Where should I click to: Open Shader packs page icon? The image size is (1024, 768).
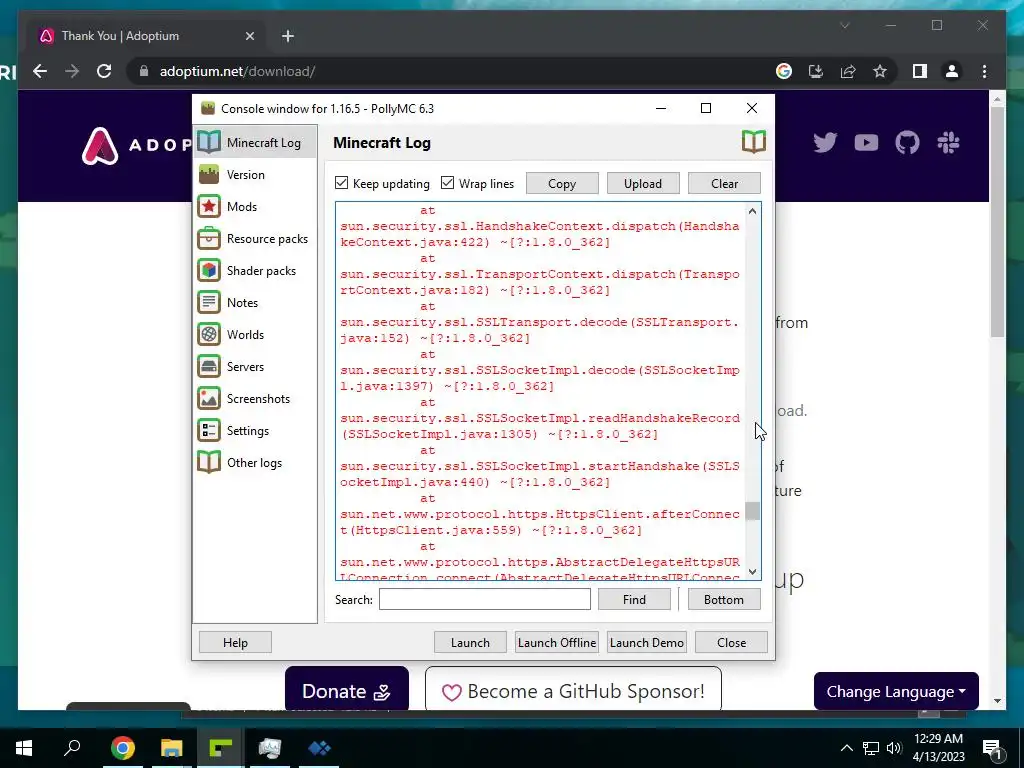(x=209, y=270)
